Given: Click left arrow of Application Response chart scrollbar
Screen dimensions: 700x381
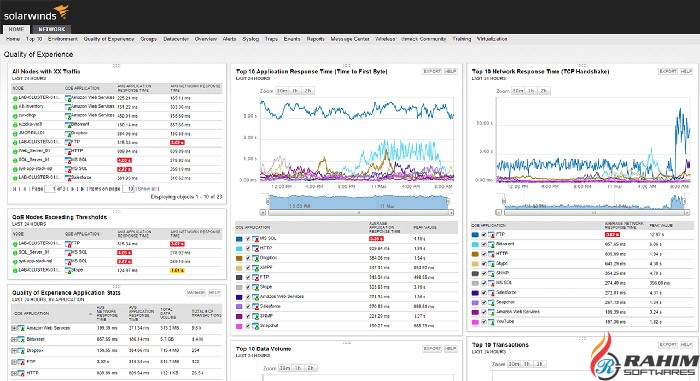Looking at the screenshot, I should (262, 213).
